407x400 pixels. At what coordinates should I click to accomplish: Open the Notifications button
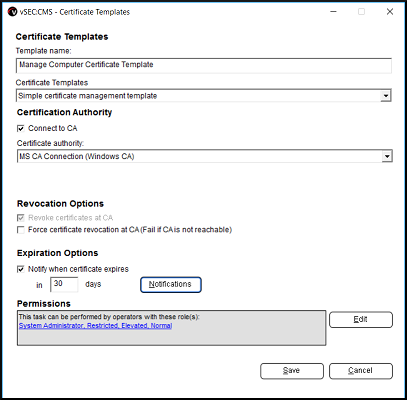pos(171,285)
